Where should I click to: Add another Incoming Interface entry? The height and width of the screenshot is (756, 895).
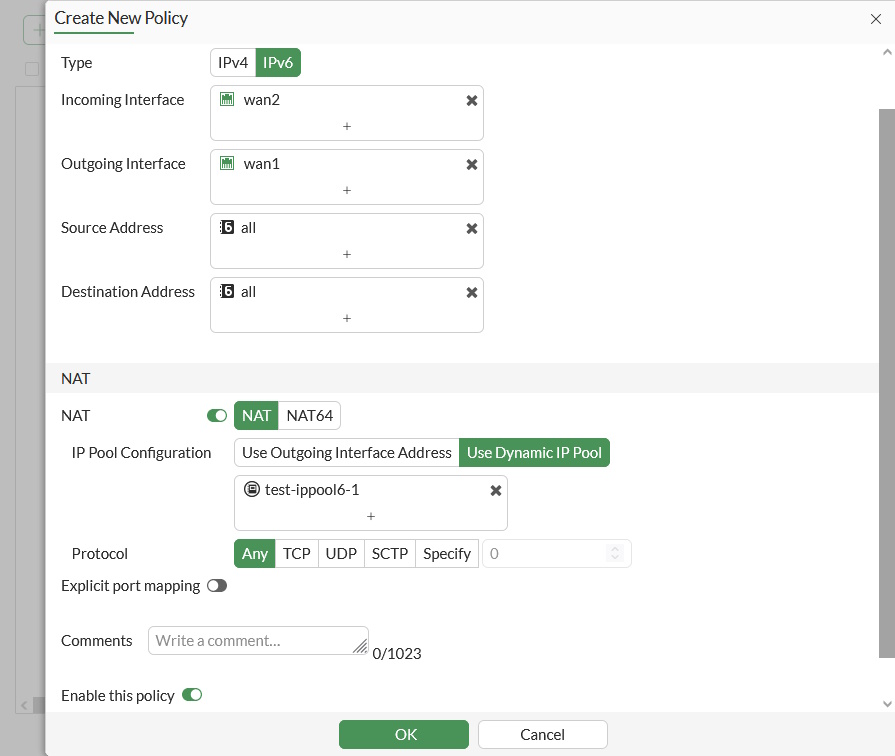pos(347,127)
